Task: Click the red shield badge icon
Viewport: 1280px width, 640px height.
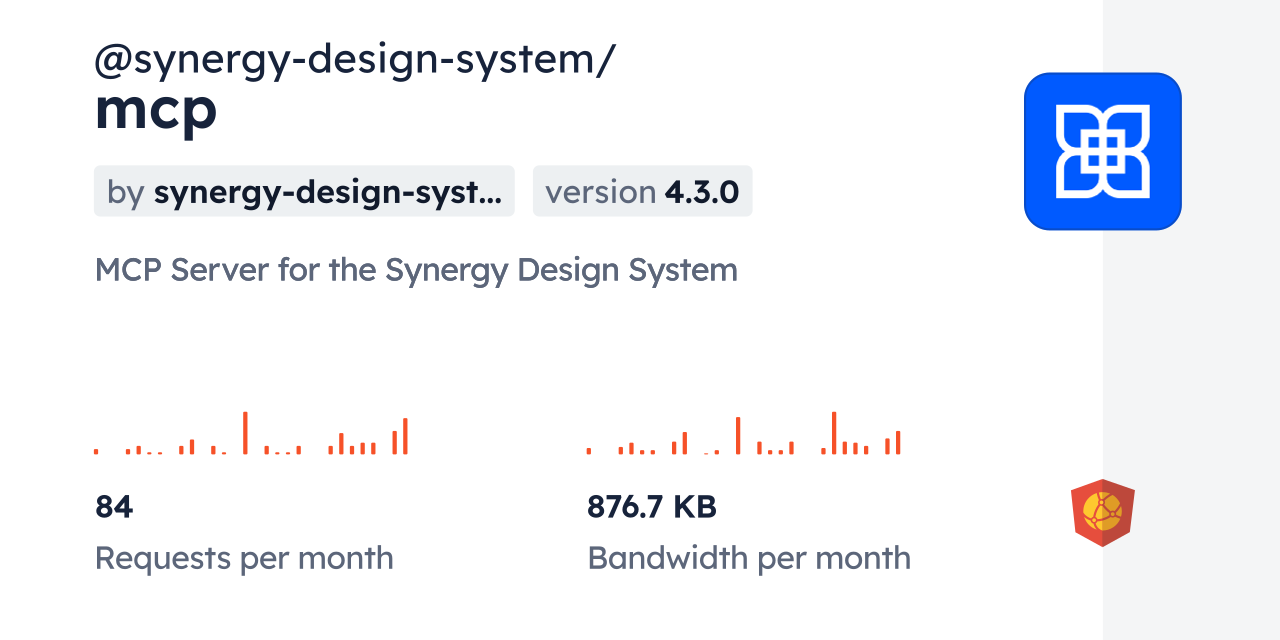Action: 1103,513
